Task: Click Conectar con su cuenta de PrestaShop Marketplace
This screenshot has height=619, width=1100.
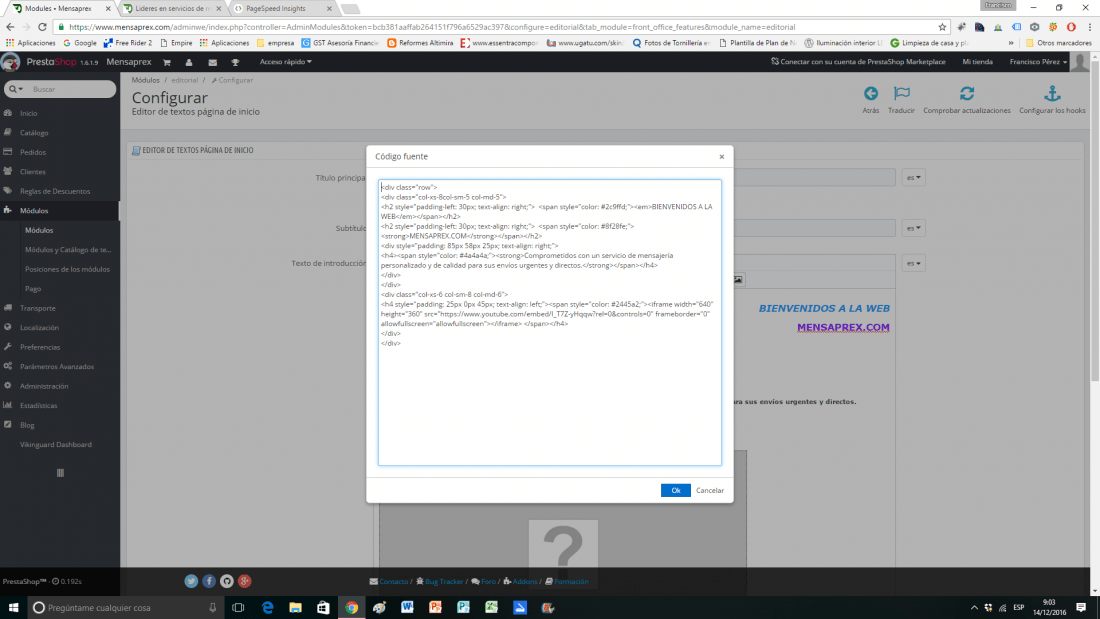Action: (858, 62)
